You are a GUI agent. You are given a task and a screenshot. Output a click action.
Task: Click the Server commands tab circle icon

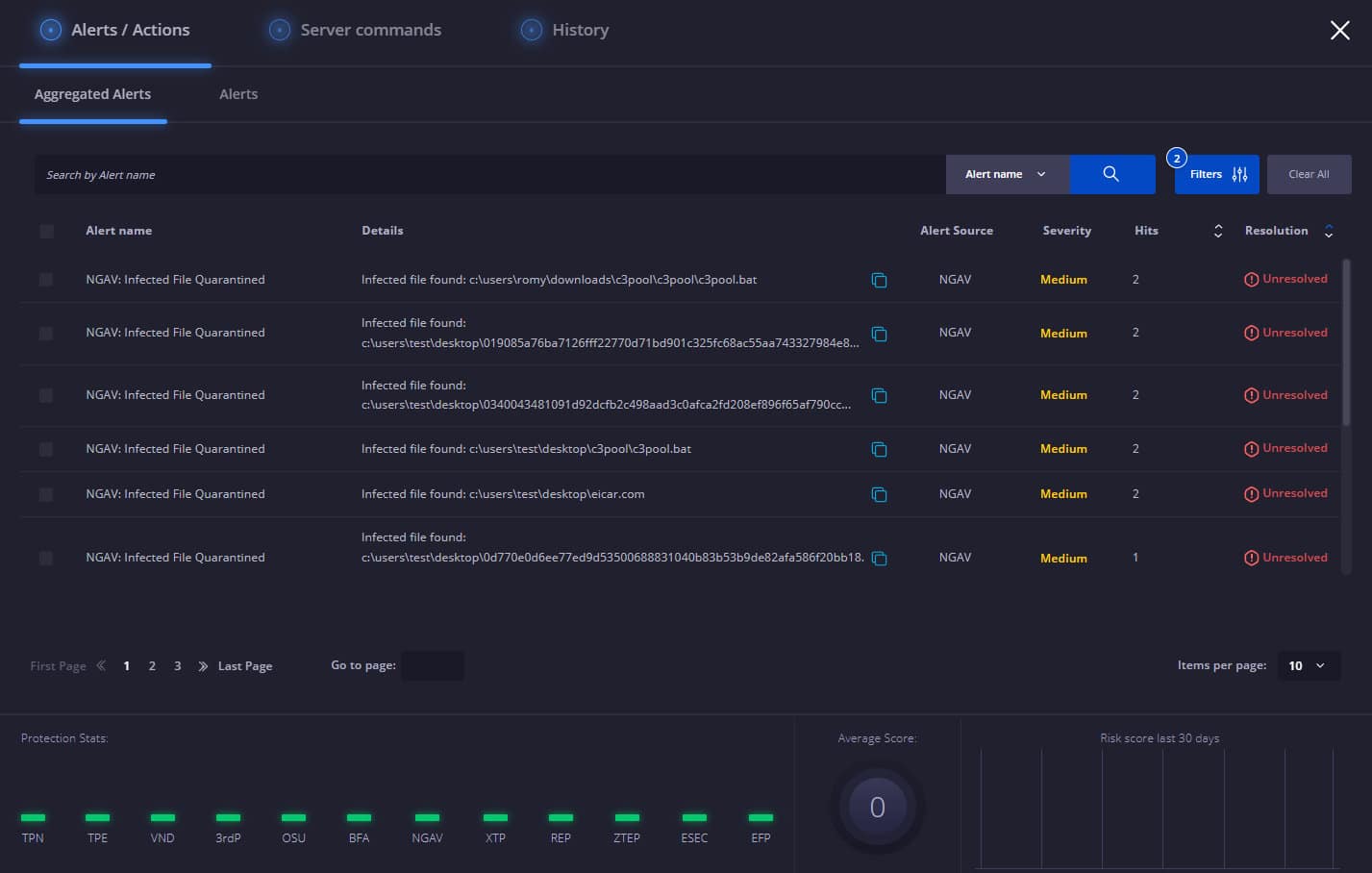[x=280, y=30]
